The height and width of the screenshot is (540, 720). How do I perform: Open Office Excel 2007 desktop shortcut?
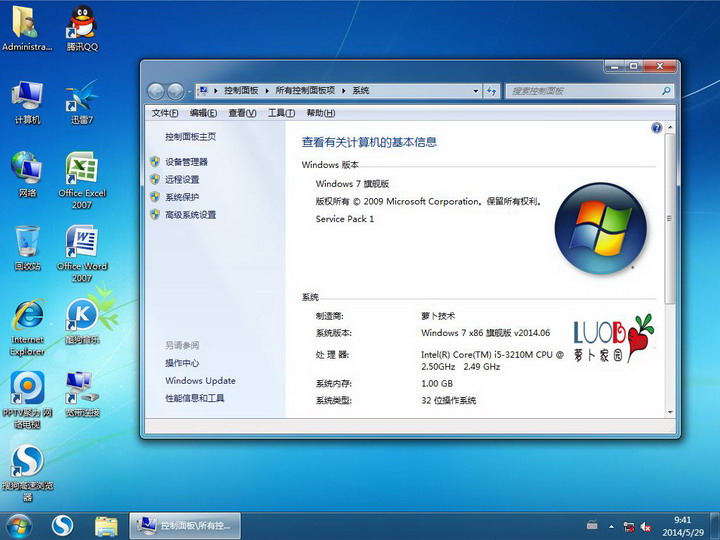[82, 170]
